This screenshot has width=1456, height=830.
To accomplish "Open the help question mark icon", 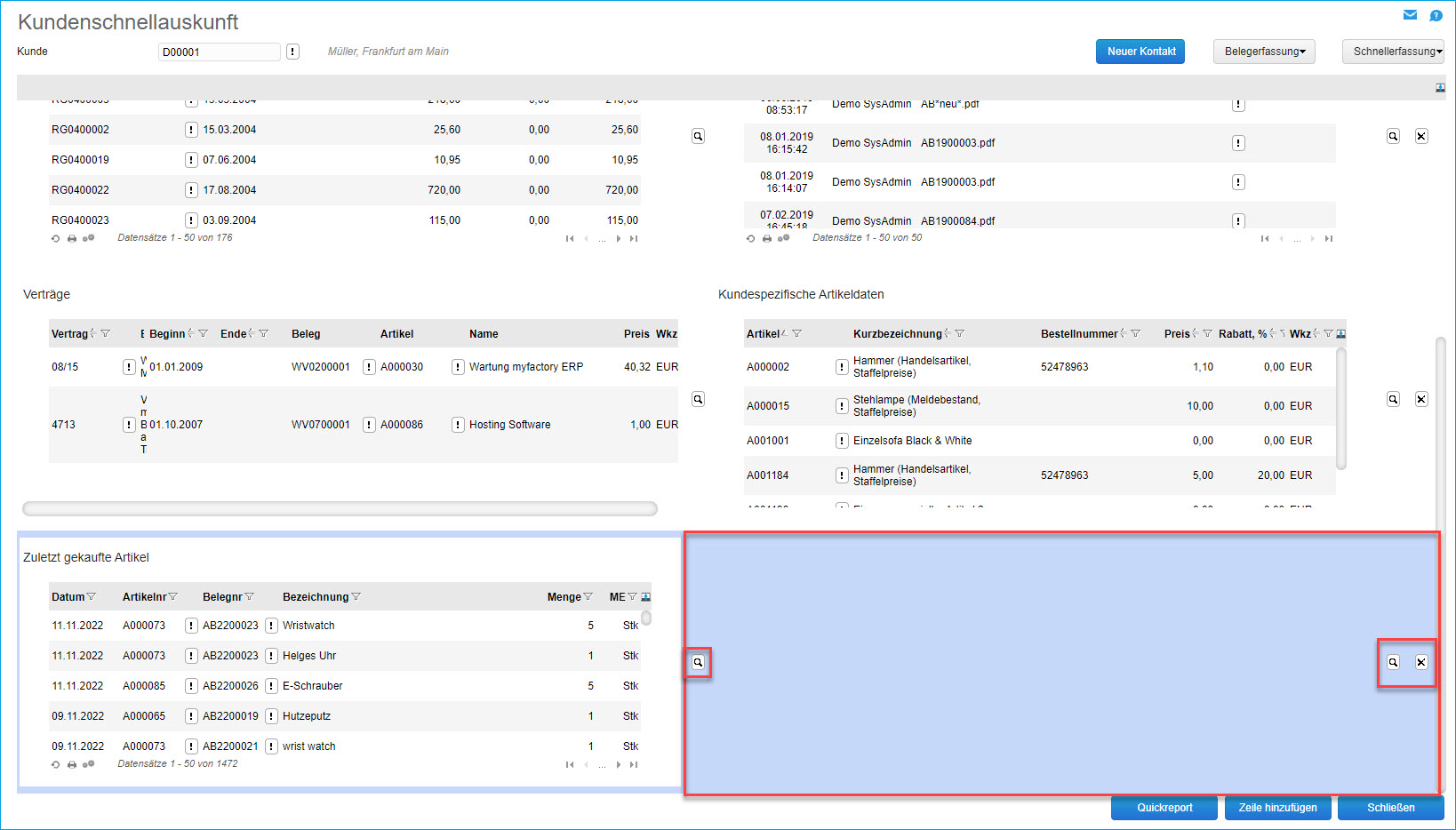I will [x=1436, y=15].
